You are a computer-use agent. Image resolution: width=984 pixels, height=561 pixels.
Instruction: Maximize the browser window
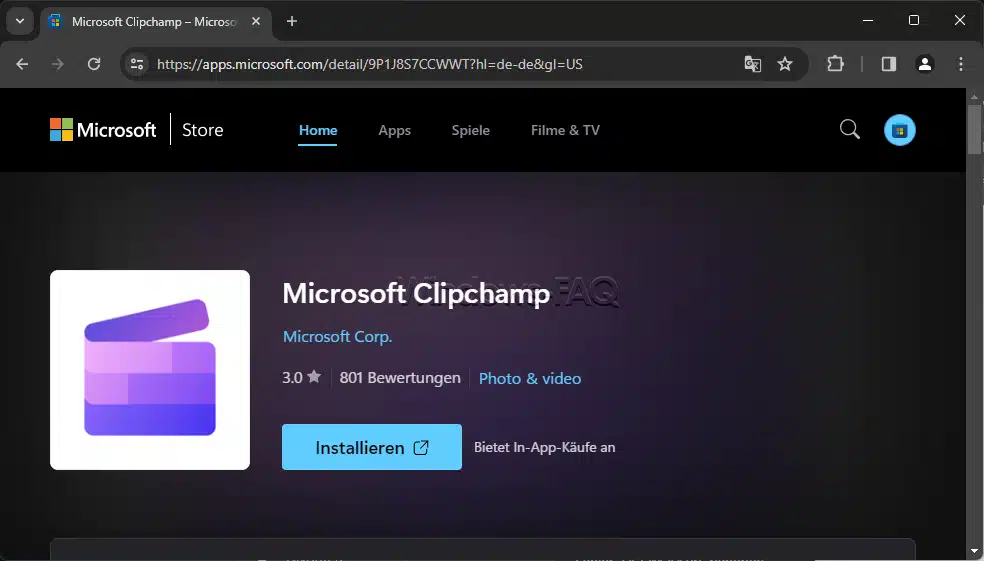coord(914,20)
